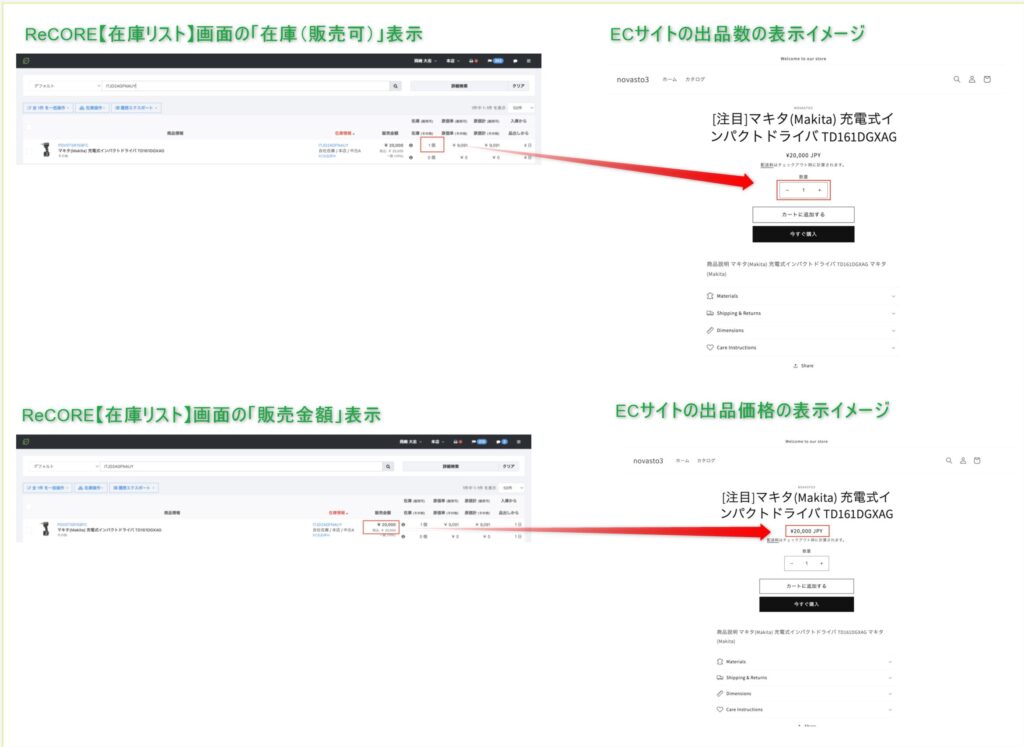Expand Dimensions section on top EC site
The image size is (1024, 747).
(801, 330)
